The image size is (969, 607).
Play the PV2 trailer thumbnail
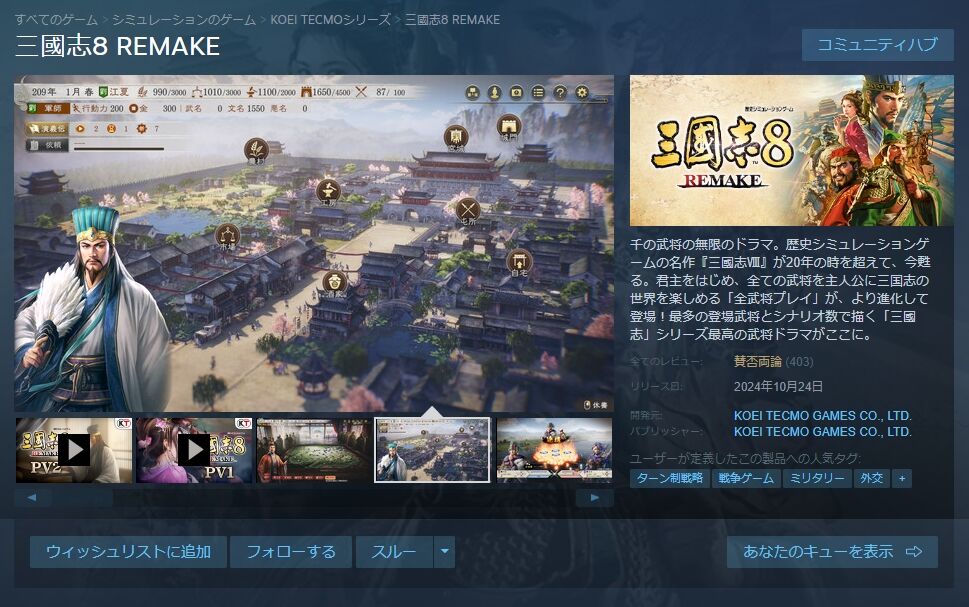[x=74, y=450]
